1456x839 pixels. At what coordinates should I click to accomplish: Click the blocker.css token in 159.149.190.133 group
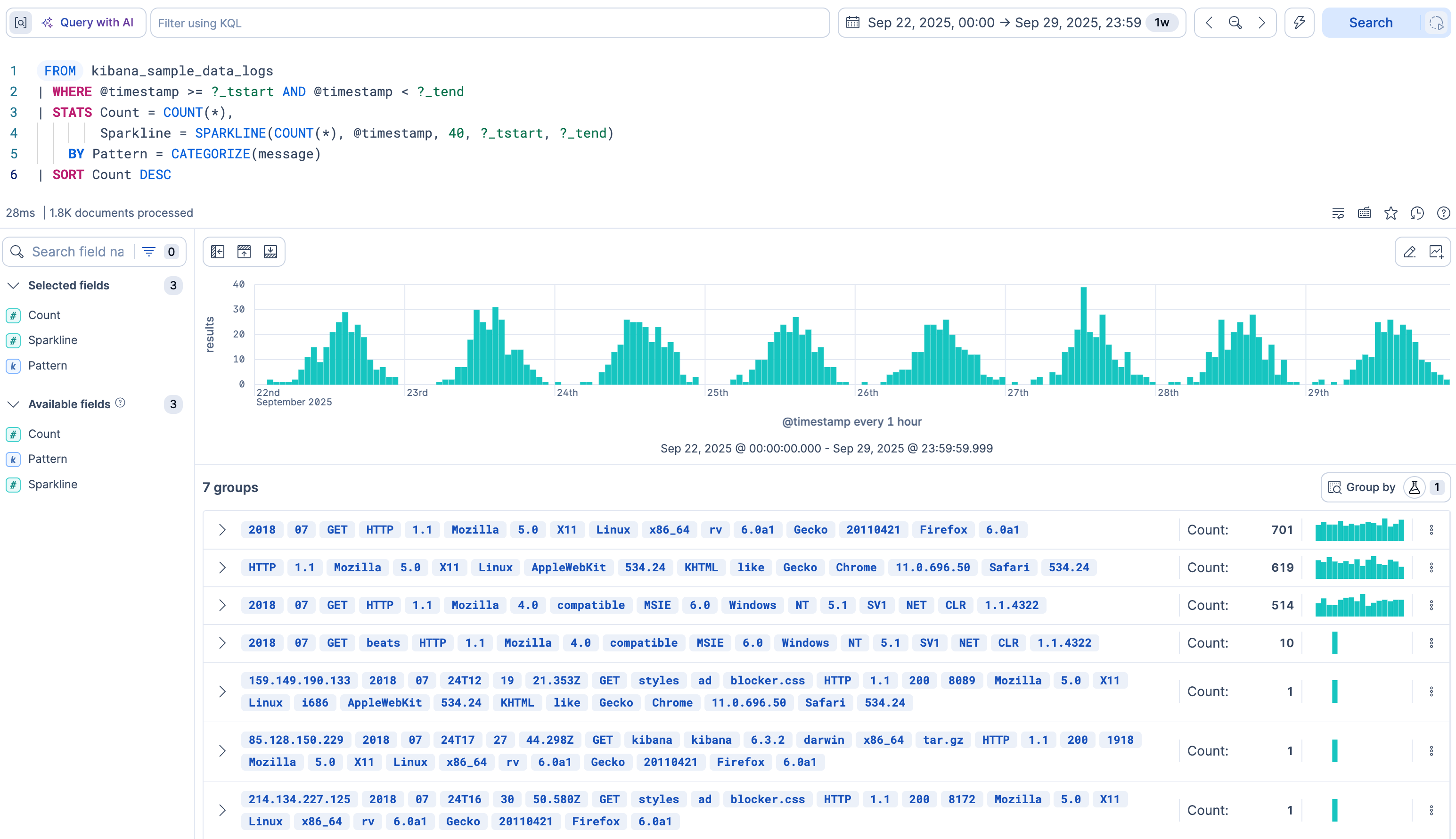[767, 681]
